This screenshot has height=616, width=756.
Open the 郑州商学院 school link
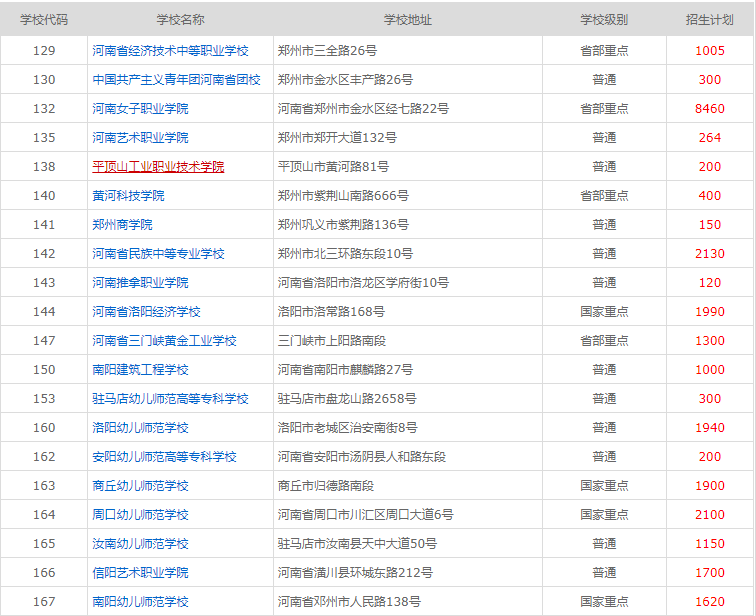pos(122,224)
